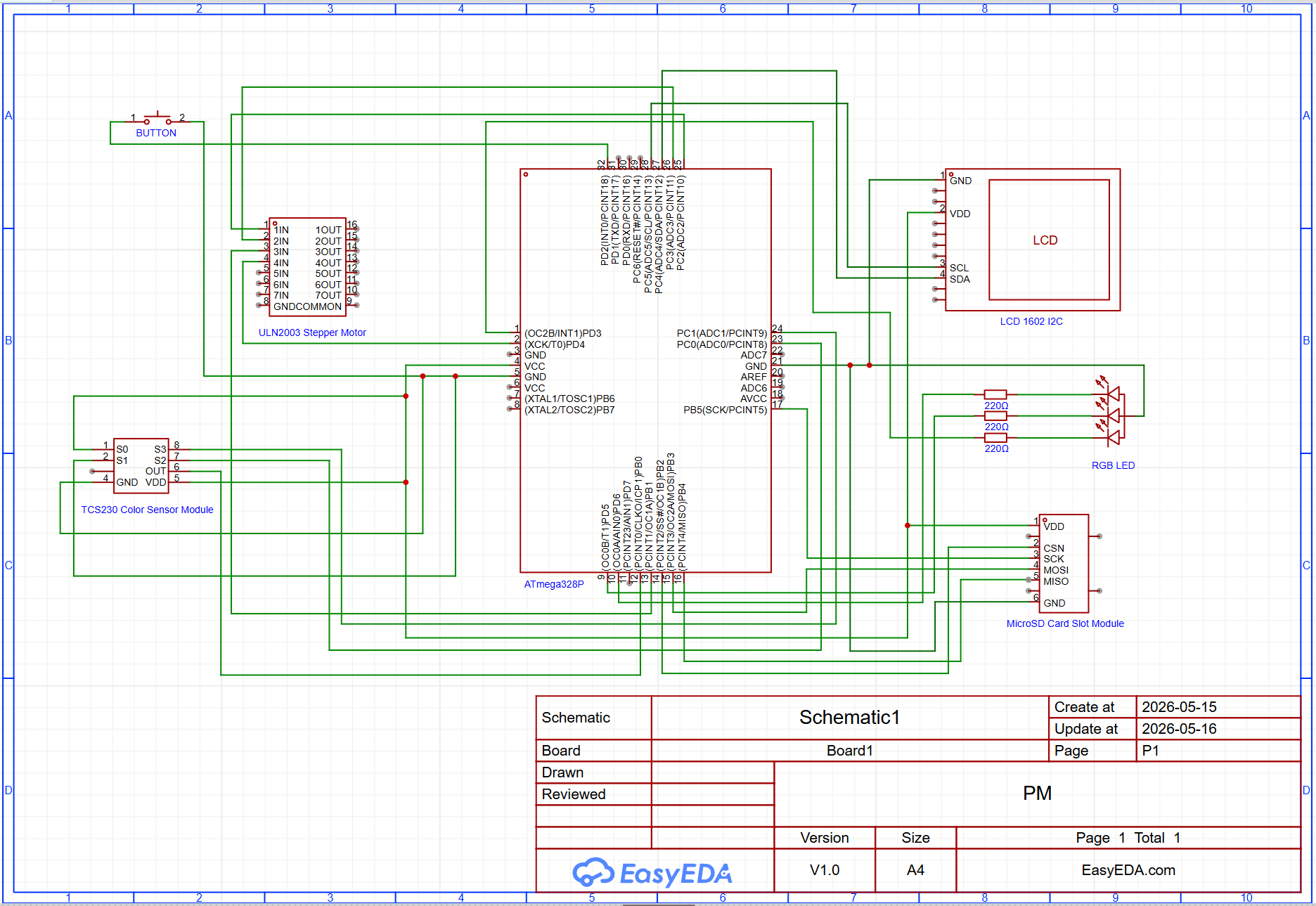1316x906 pixels.
Task: Click the PM project name field
Action: (x=1037, y=794)
